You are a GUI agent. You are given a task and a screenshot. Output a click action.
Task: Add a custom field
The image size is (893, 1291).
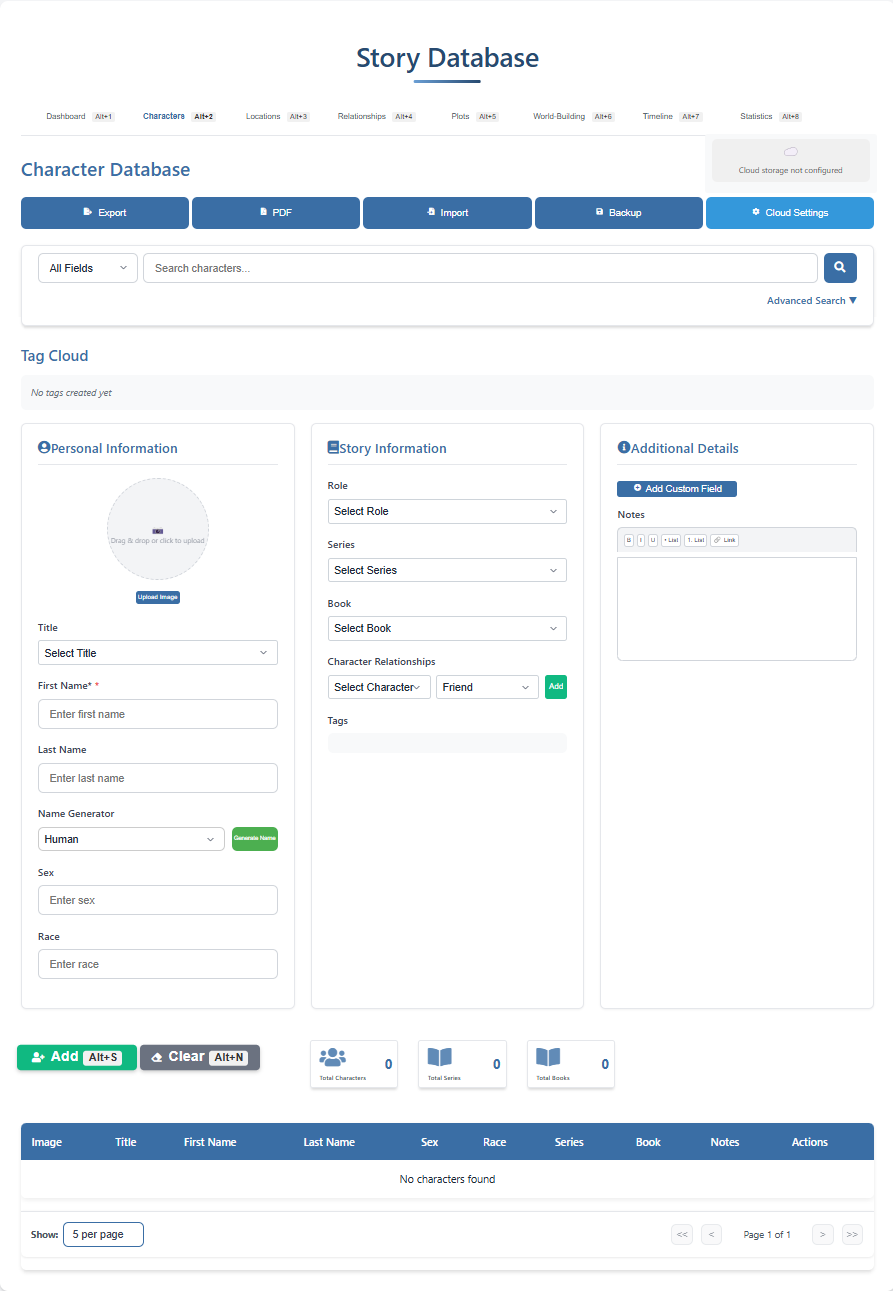pyautogui.click(x=677, y=488)
